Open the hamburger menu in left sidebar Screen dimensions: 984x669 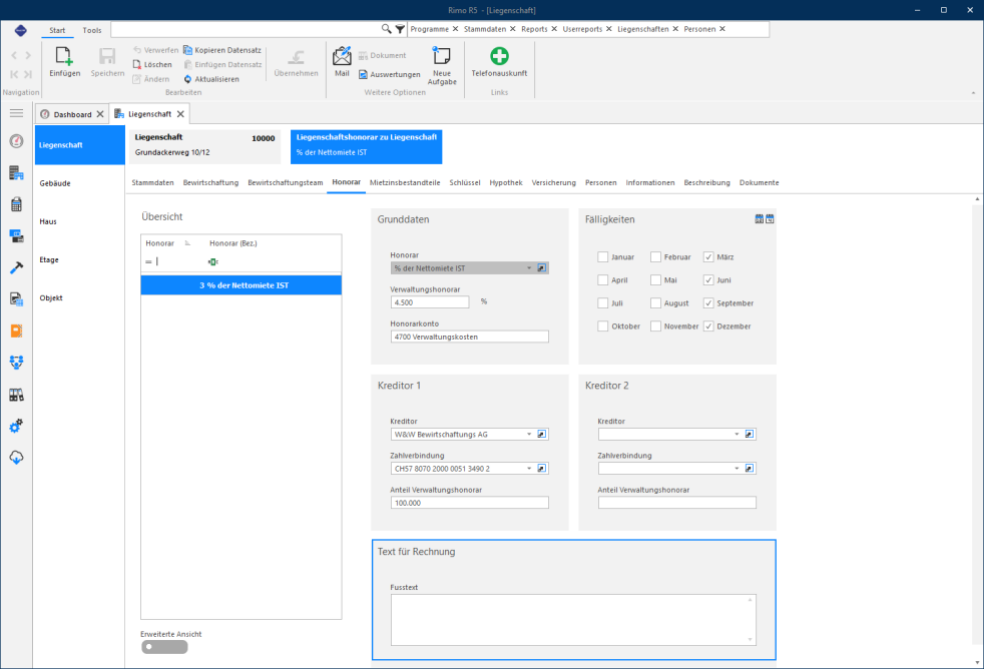(x=16, y=113)
